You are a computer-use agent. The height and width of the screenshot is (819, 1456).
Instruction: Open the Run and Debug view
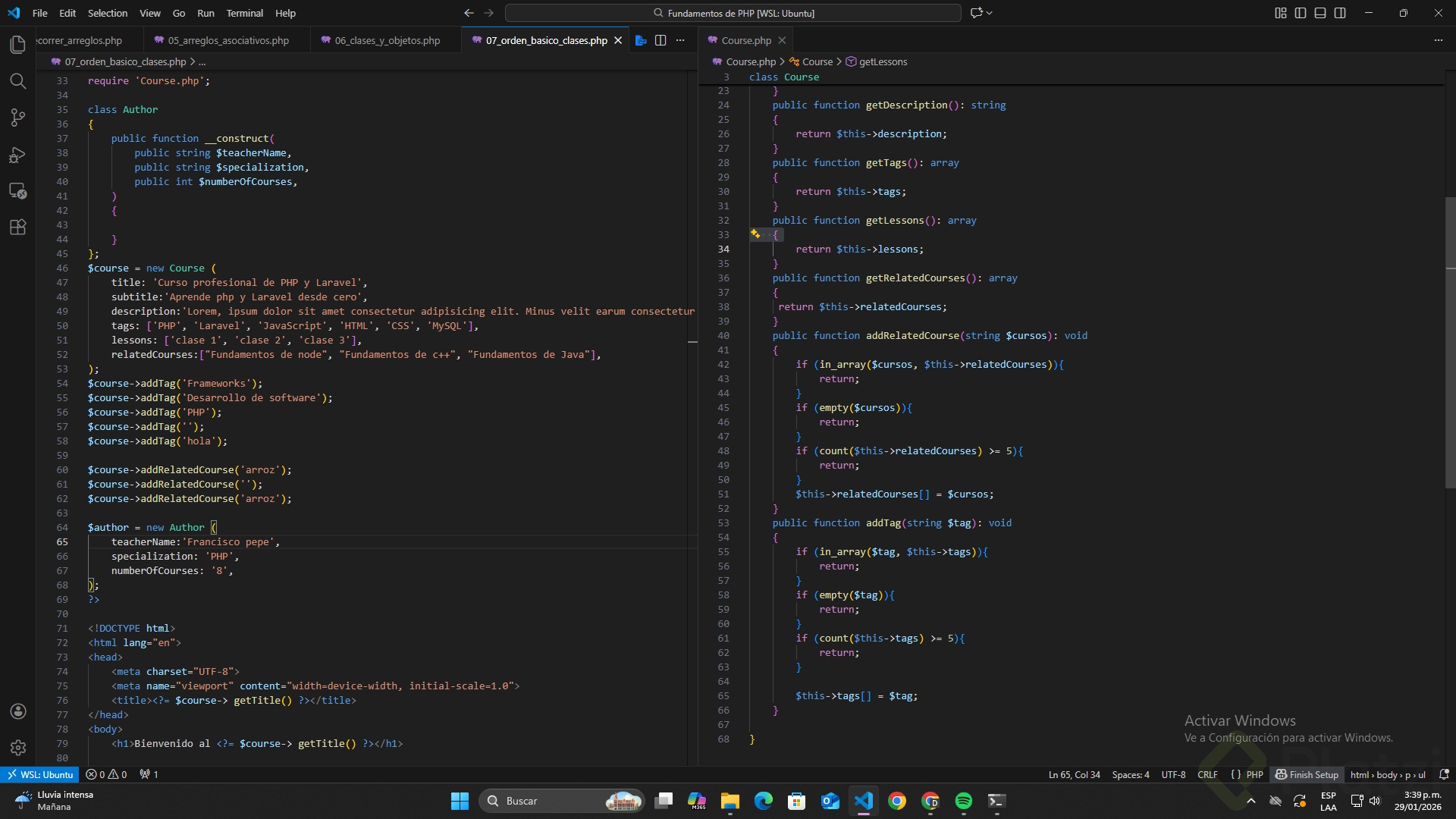[x=17, y=155]
